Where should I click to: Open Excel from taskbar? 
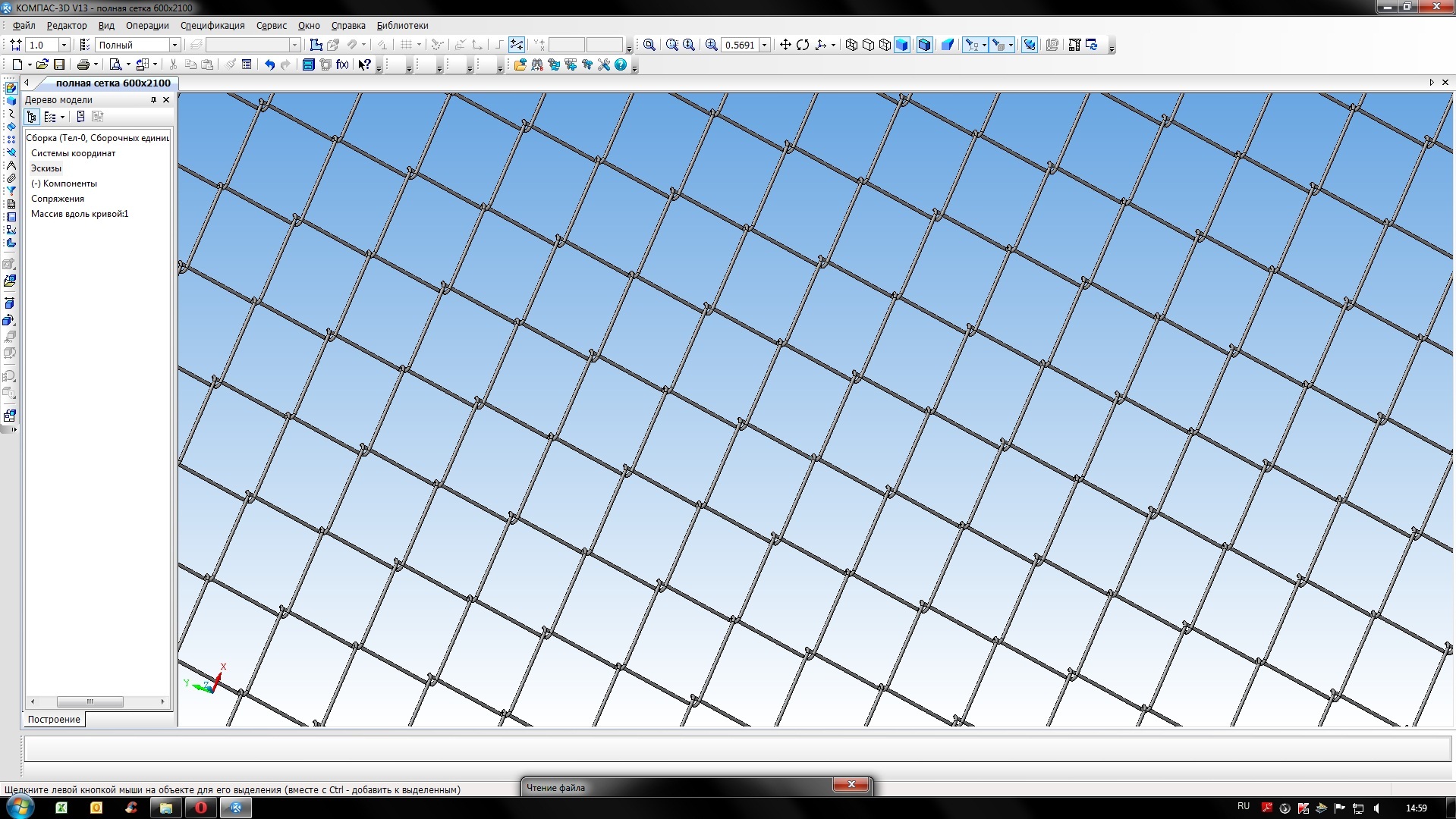(x=61, y=808)
